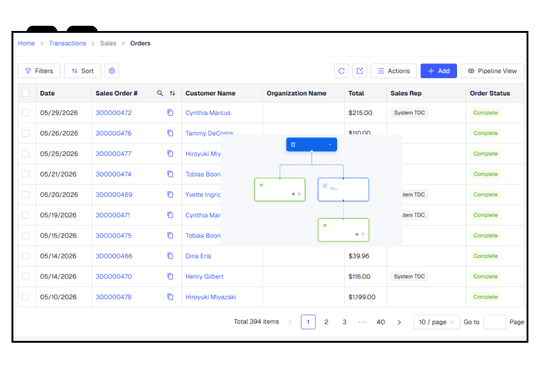Open the Actions menu
Screen dimensions: 540x384
(x=394, y=71)
